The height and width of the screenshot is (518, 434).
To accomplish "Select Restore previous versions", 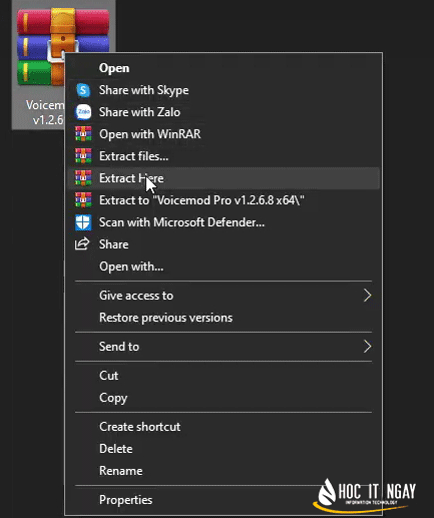I will 223,317.
